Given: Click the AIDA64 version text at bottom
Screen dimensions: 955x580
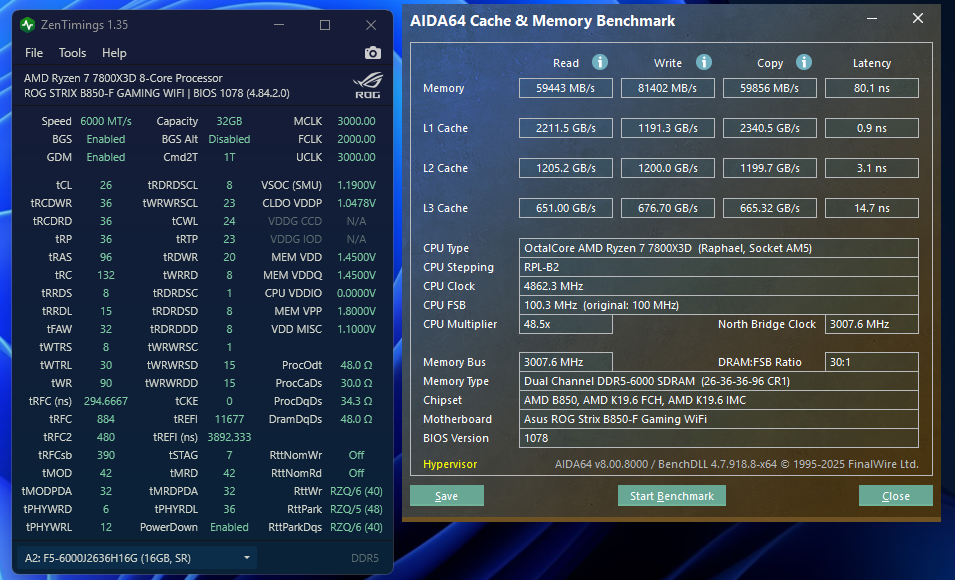Looking at the screenshot, I should pos(736,464).
